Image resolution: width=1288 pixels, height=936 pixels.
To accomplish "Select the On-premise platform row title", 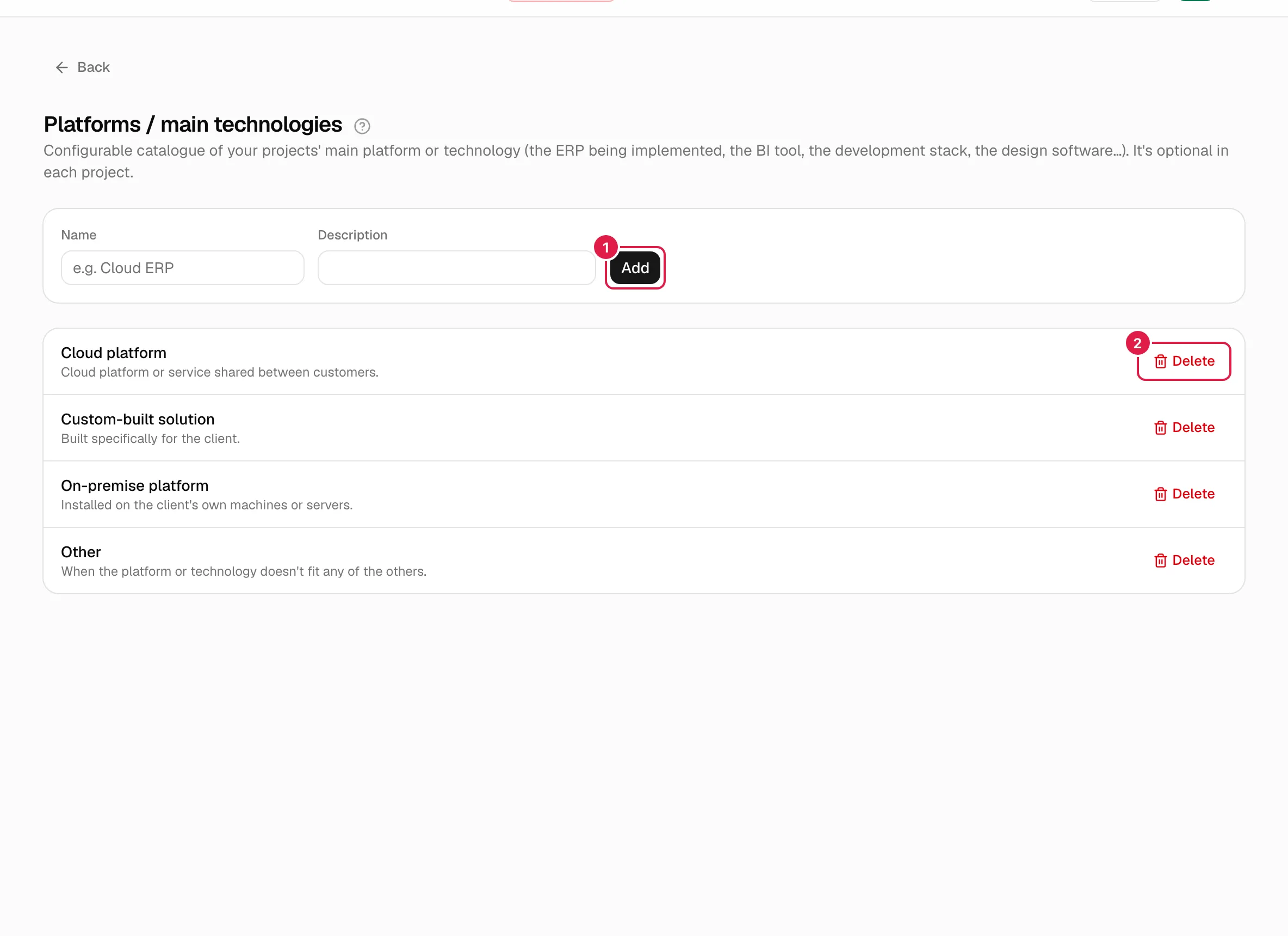I will [134, 487].
